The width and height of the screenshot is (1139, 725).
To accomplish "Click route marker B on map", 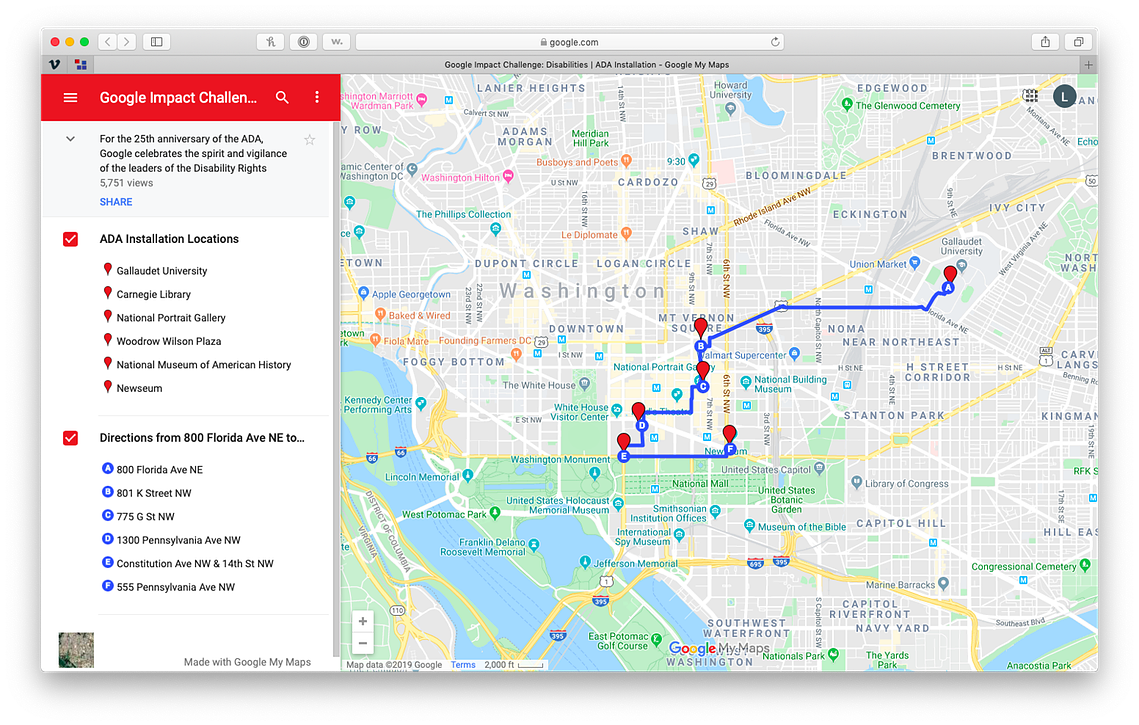I will (x=700, y=347).
